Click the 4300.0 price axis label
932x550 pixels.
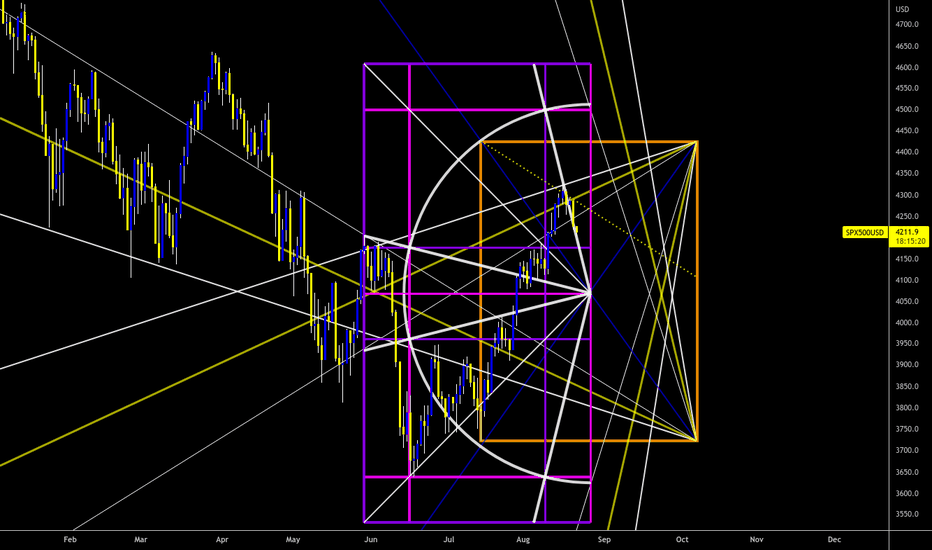907,195
